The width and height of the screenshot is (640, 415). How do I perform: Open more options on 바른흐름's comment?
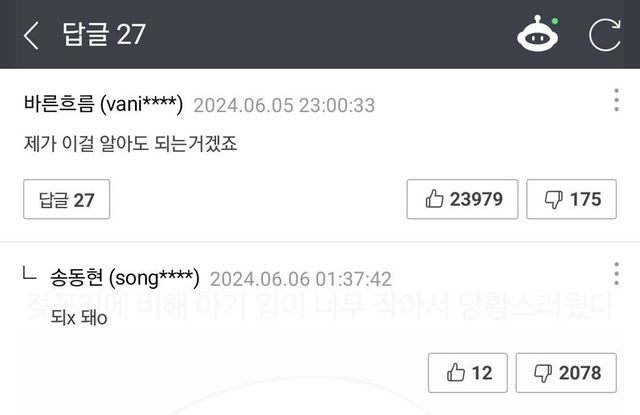point(616,100)
